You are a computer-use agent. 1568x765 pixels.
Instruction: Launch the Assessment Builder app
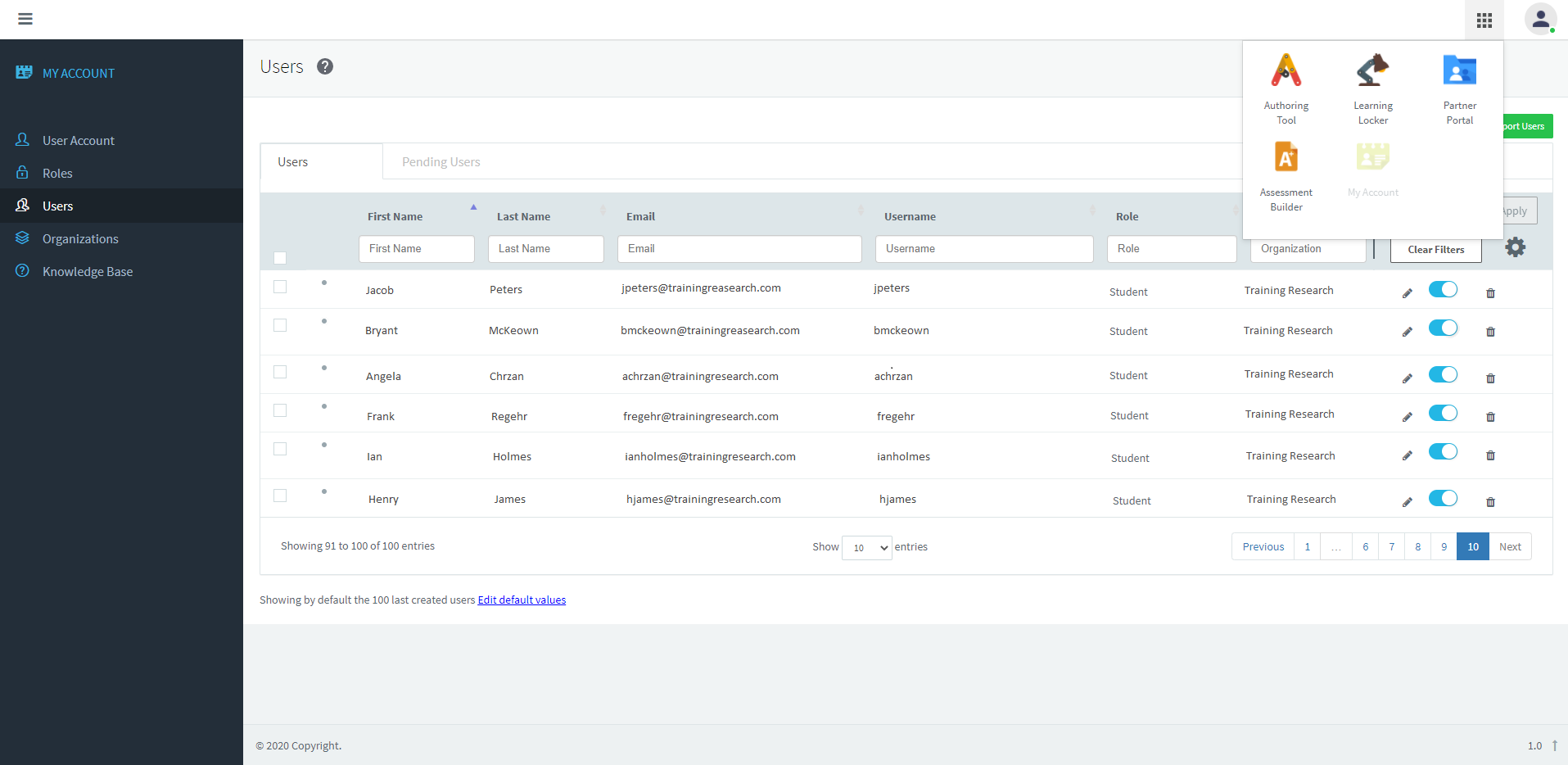click(1286, 177)
